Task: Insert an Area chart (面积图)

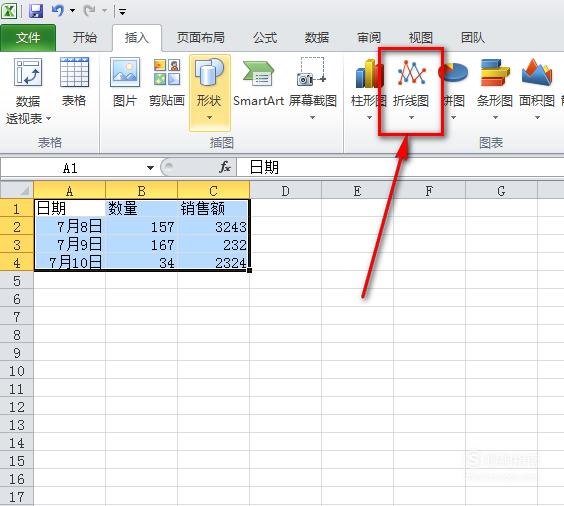Action: [537, 88]
